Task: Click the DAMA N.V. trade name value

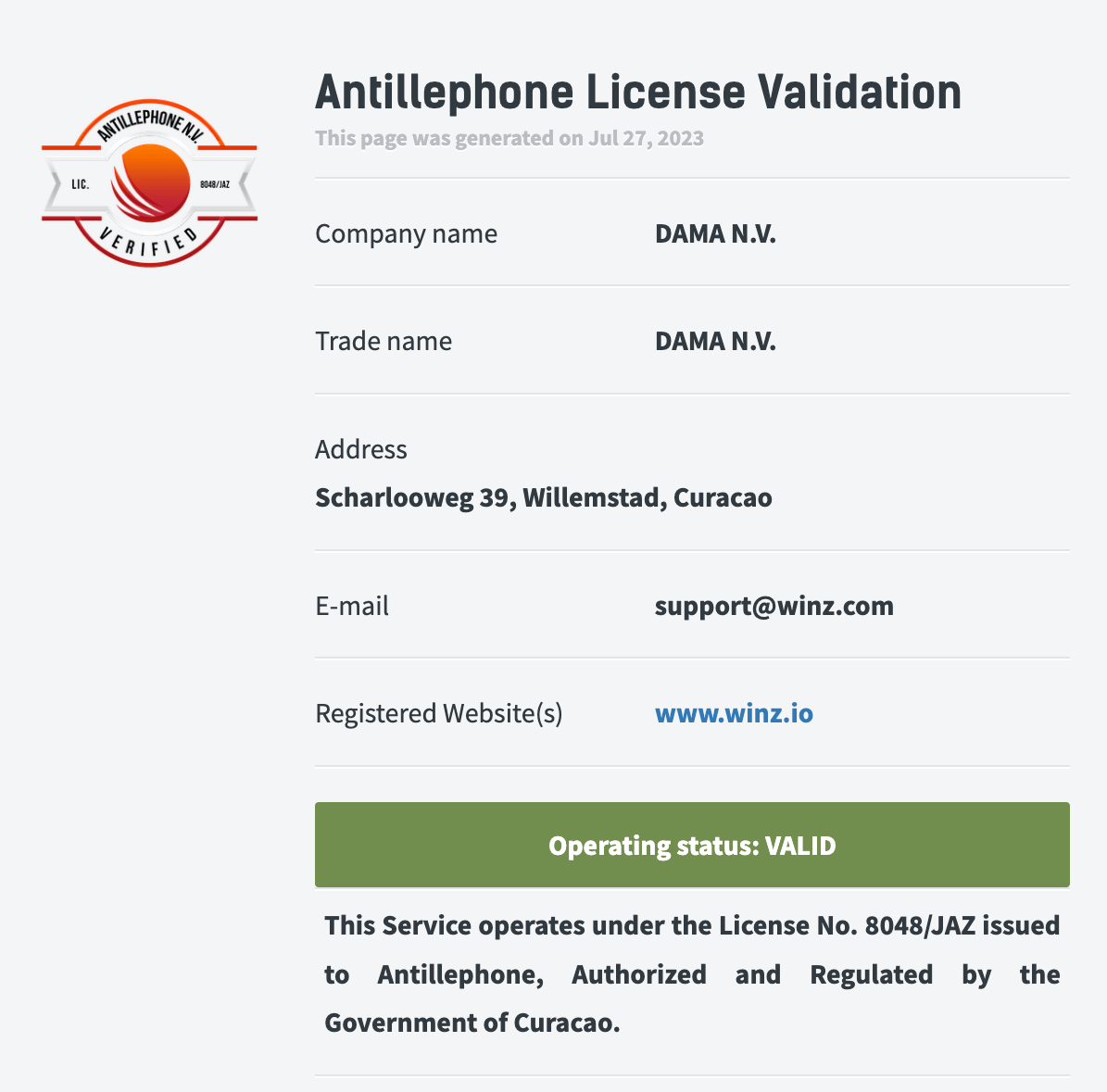Action: coord(715,341)
